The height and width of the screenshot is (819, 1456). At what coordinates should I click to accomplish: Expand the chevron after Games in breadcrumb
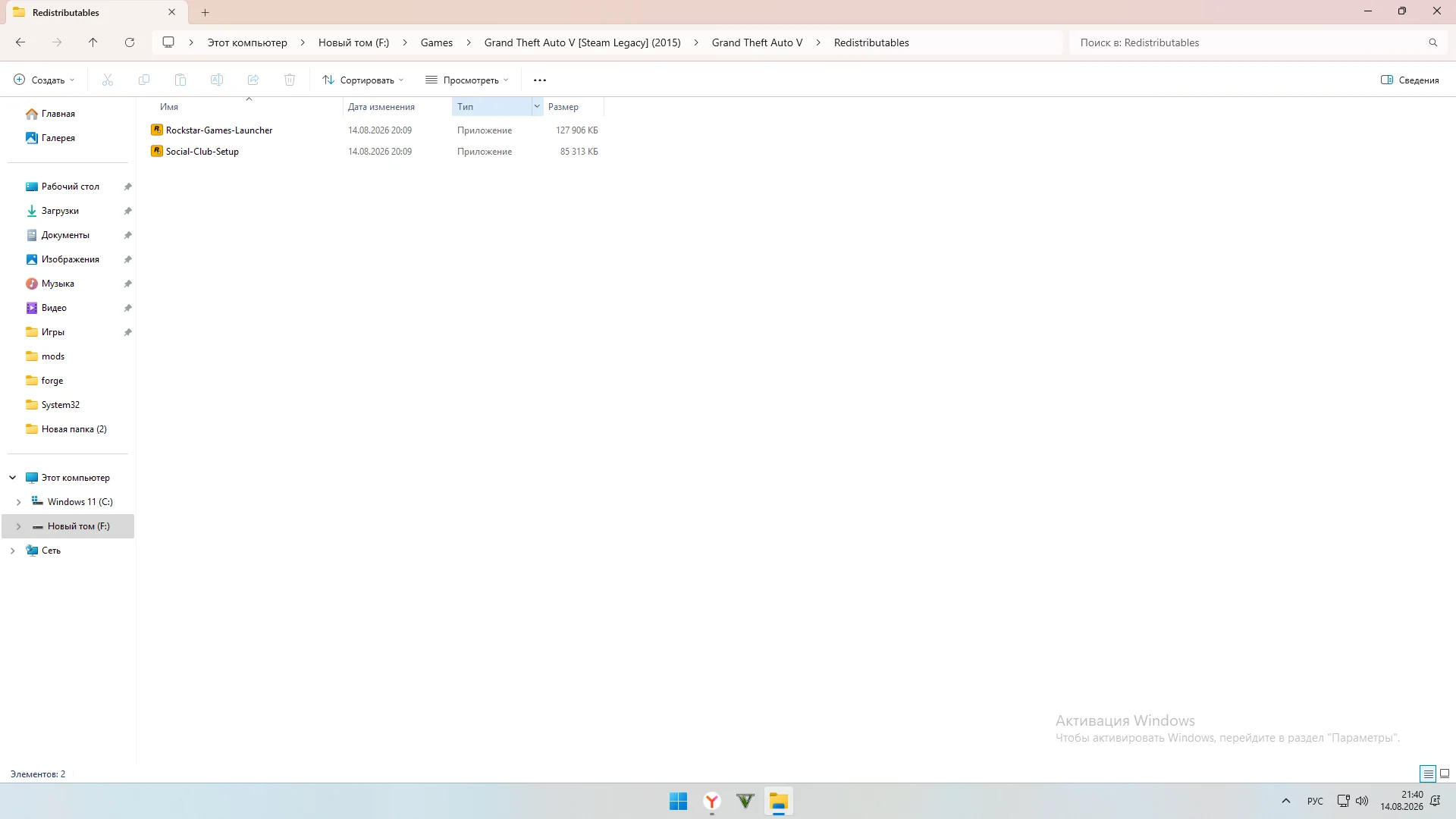point(469,42)
